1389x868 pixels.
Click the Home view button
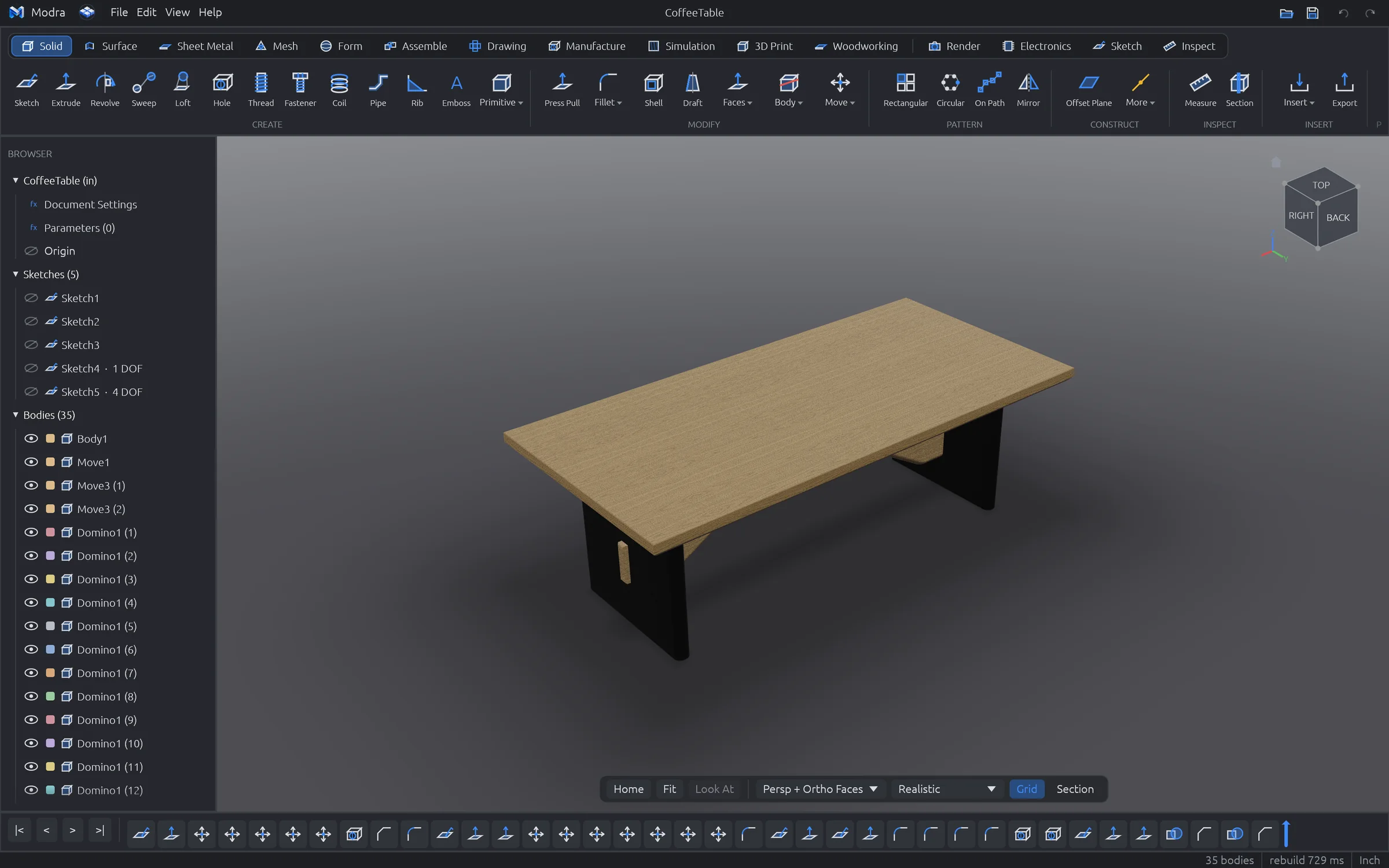(x=628, y=789)
